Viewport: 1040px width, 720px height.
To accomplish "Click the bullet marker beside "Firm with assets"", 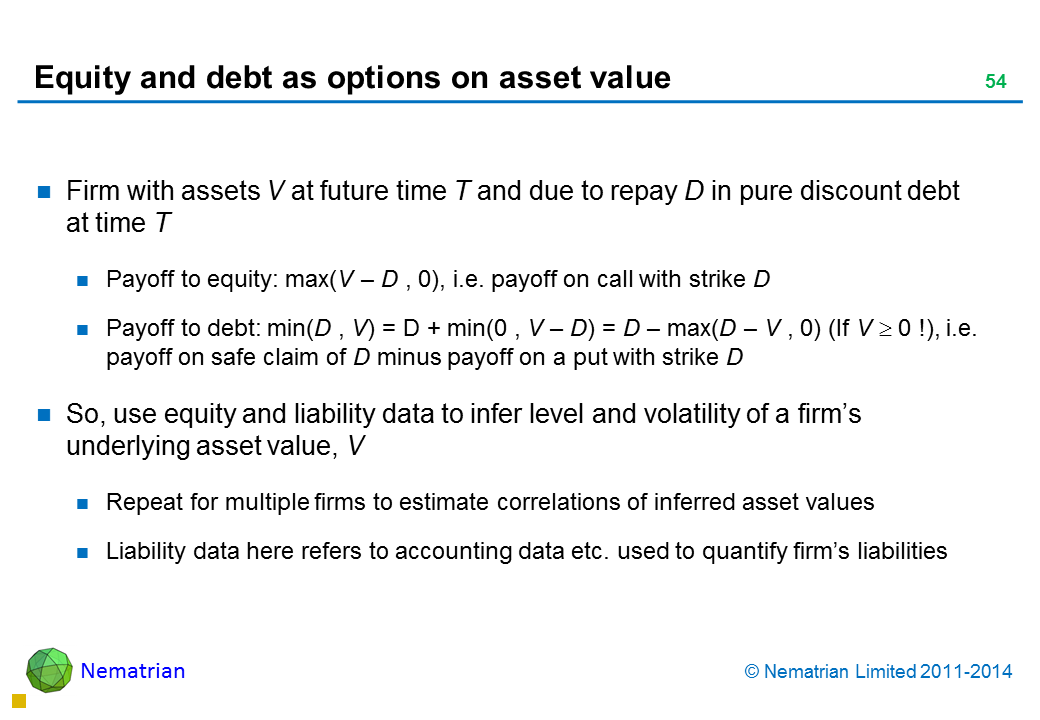I will (44, 192).
